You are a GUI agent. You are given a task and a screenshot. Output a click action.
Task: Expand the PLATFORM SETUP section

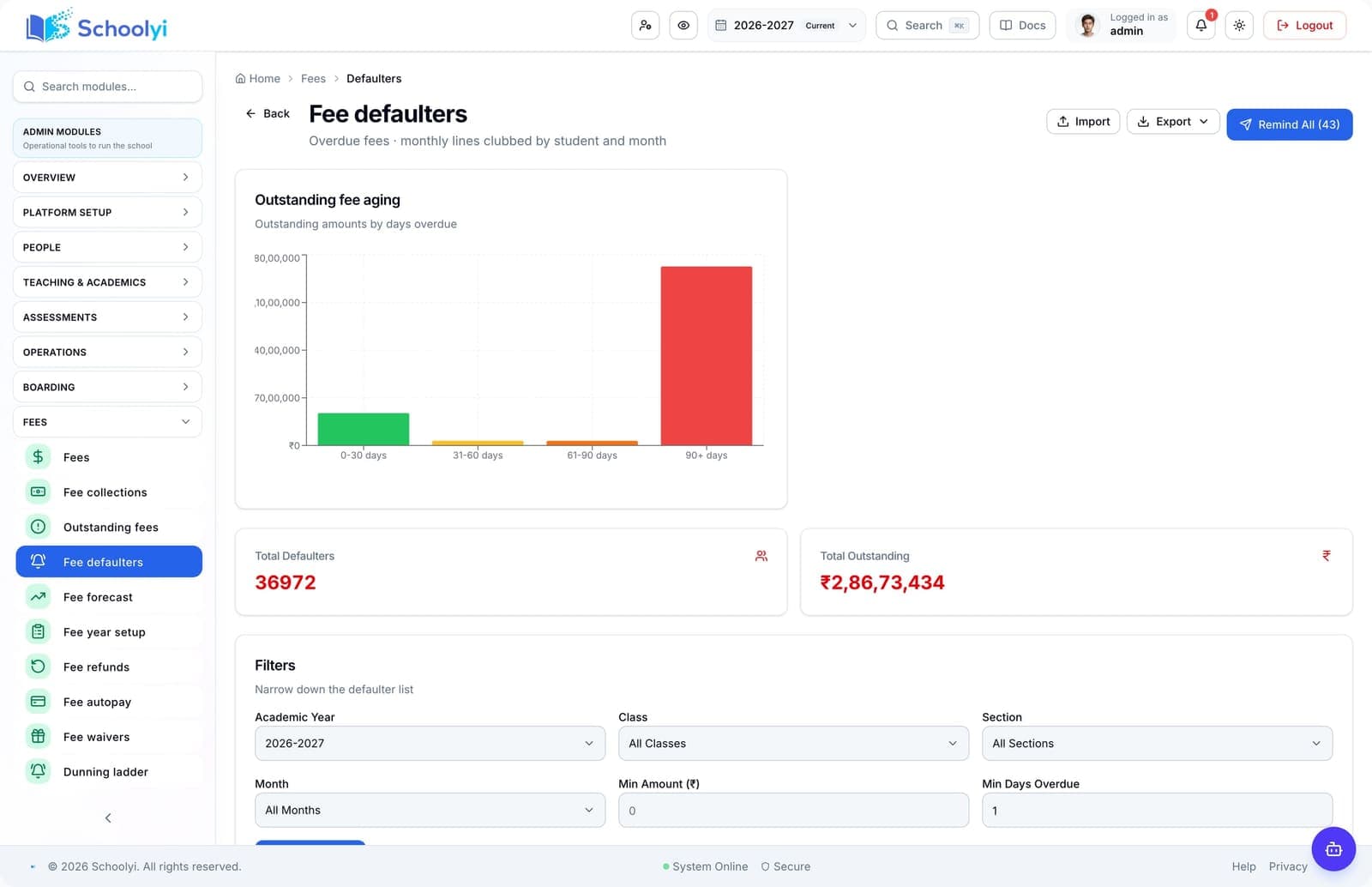pyautogui.click(x=107, y=212)
